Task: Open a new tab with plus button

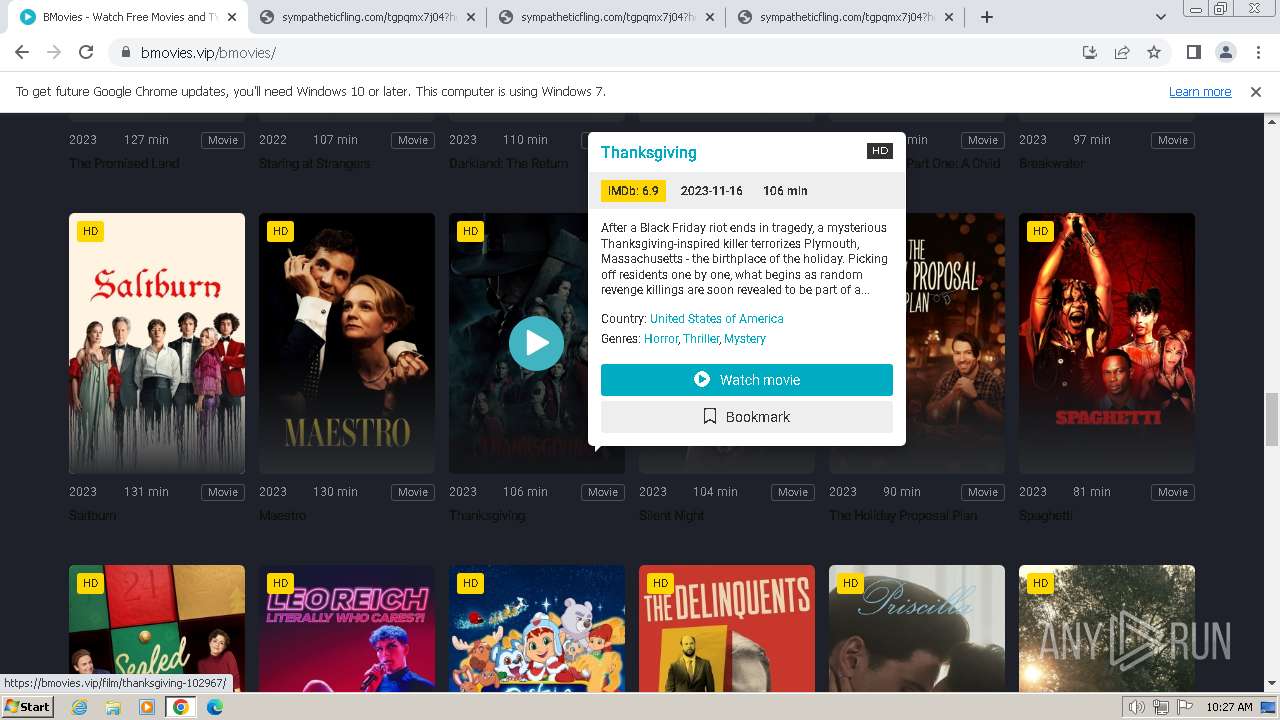Action: tap(986, 17)
